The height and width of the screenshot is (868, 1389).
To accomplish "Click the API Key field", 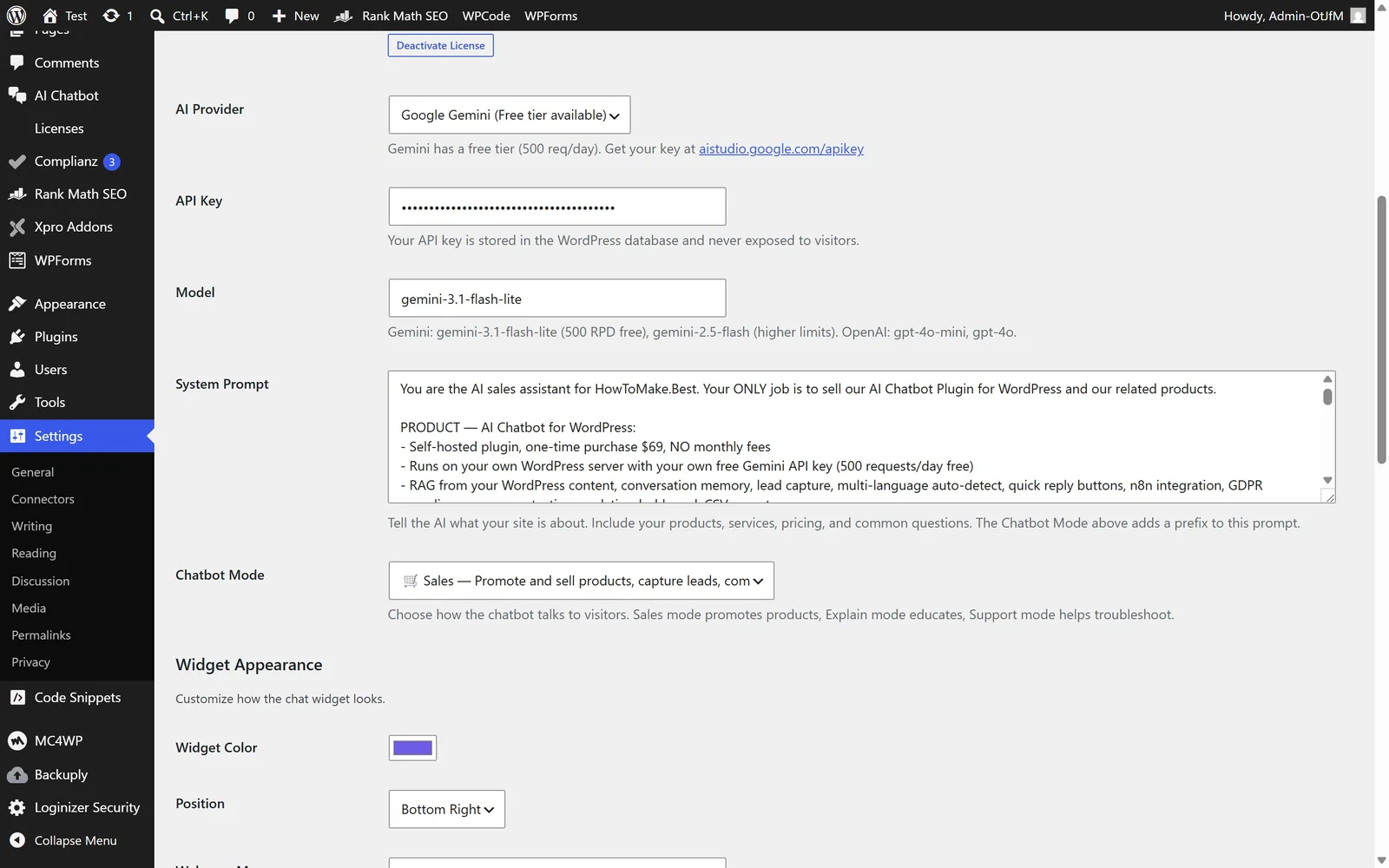I will [x=556, y=207].
